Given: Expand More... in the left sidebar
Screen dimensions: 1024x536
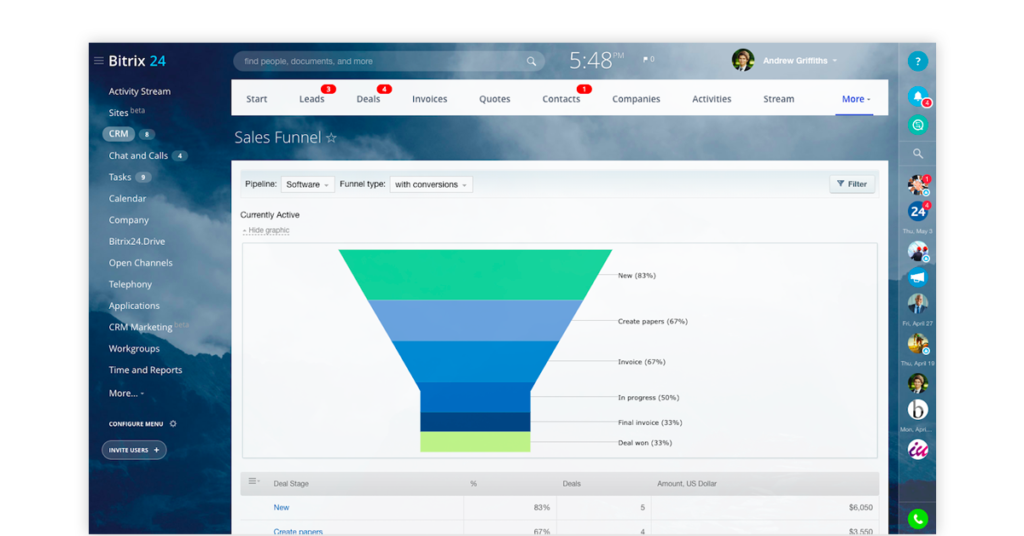Looking at the screenshot, I should pos(126,393).
